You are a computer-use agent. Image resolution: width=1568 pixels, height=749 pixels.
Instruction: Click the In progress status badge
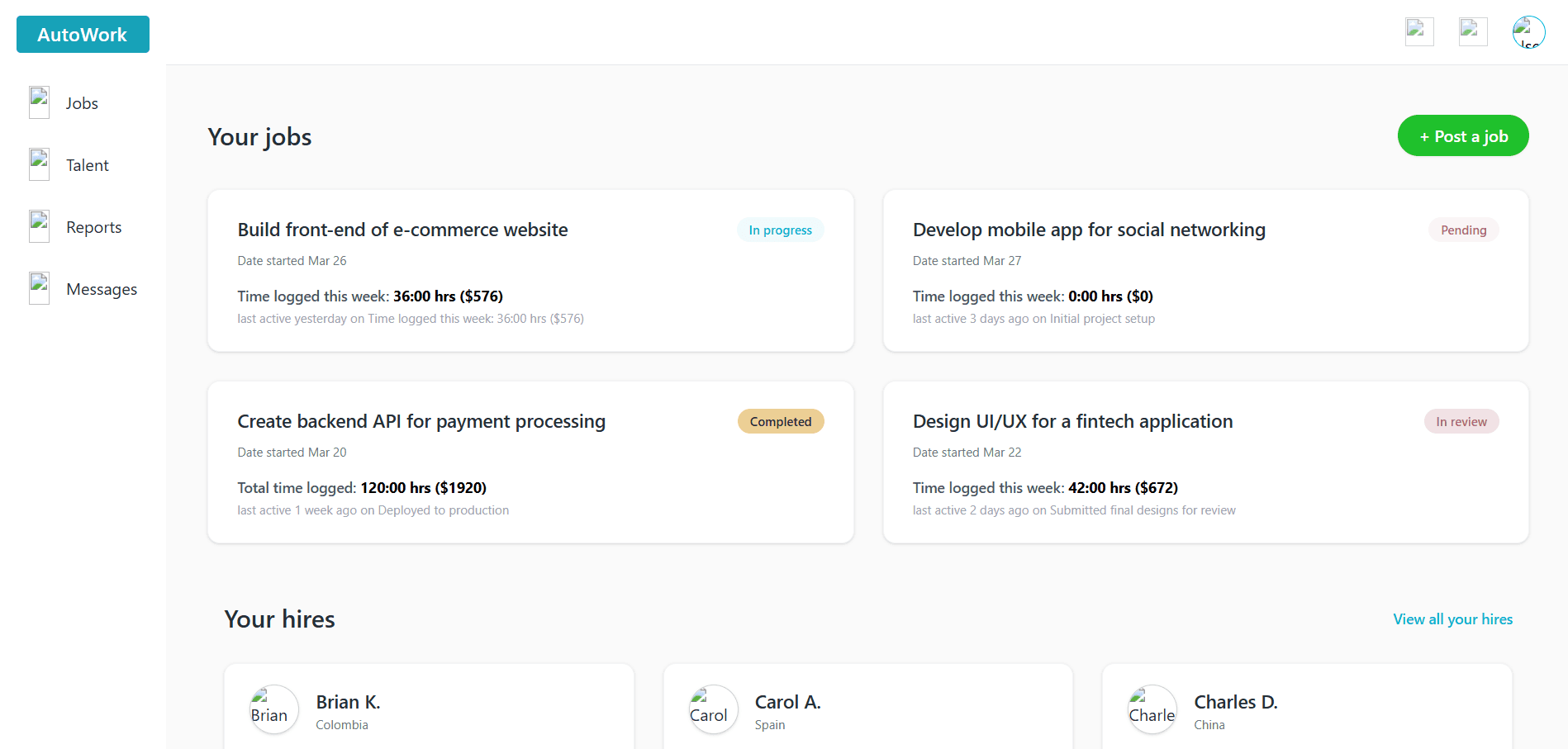point(780,230)
